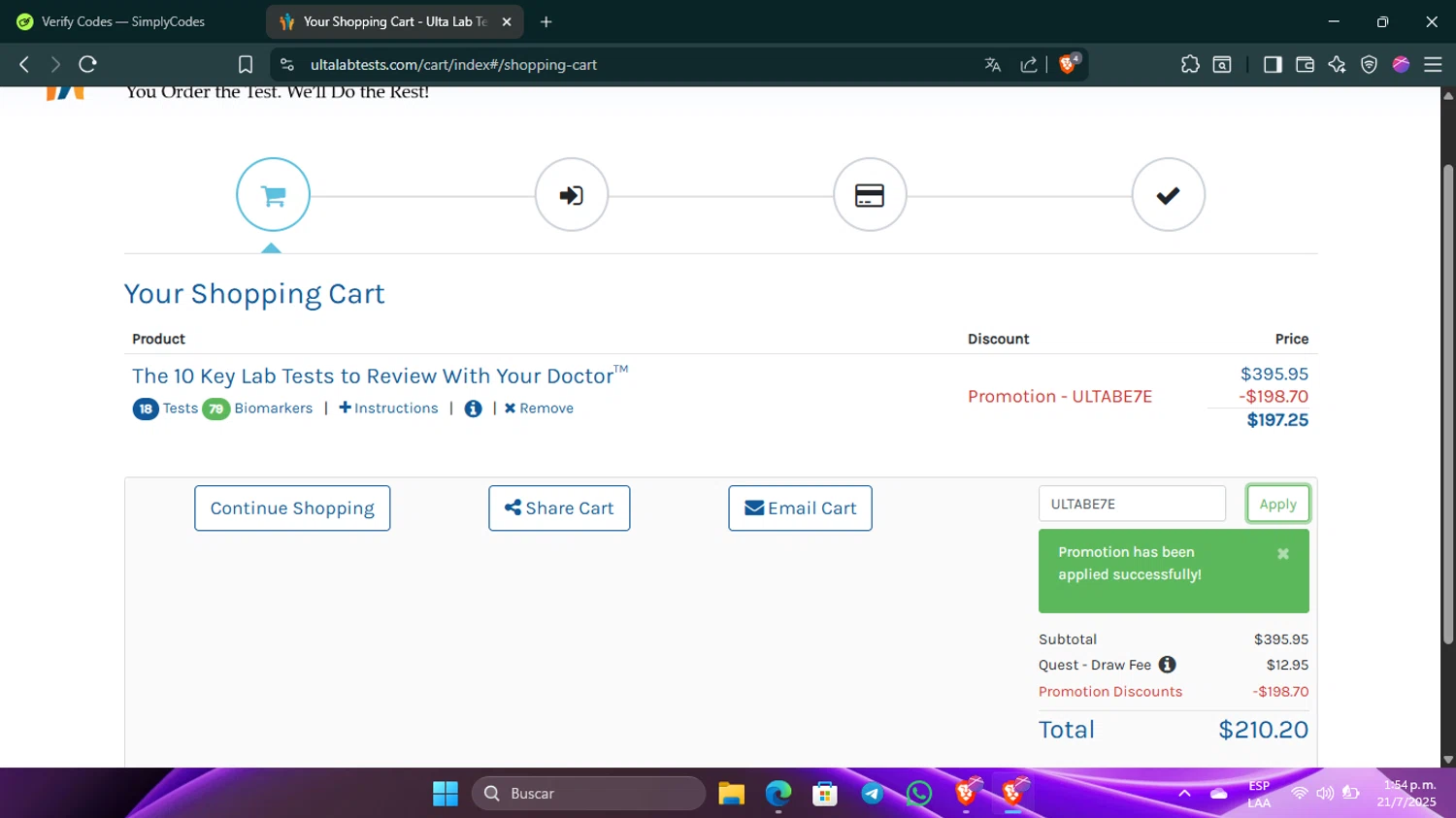
Task: Remove the product from cart
Action: click(x=539, y=409)
